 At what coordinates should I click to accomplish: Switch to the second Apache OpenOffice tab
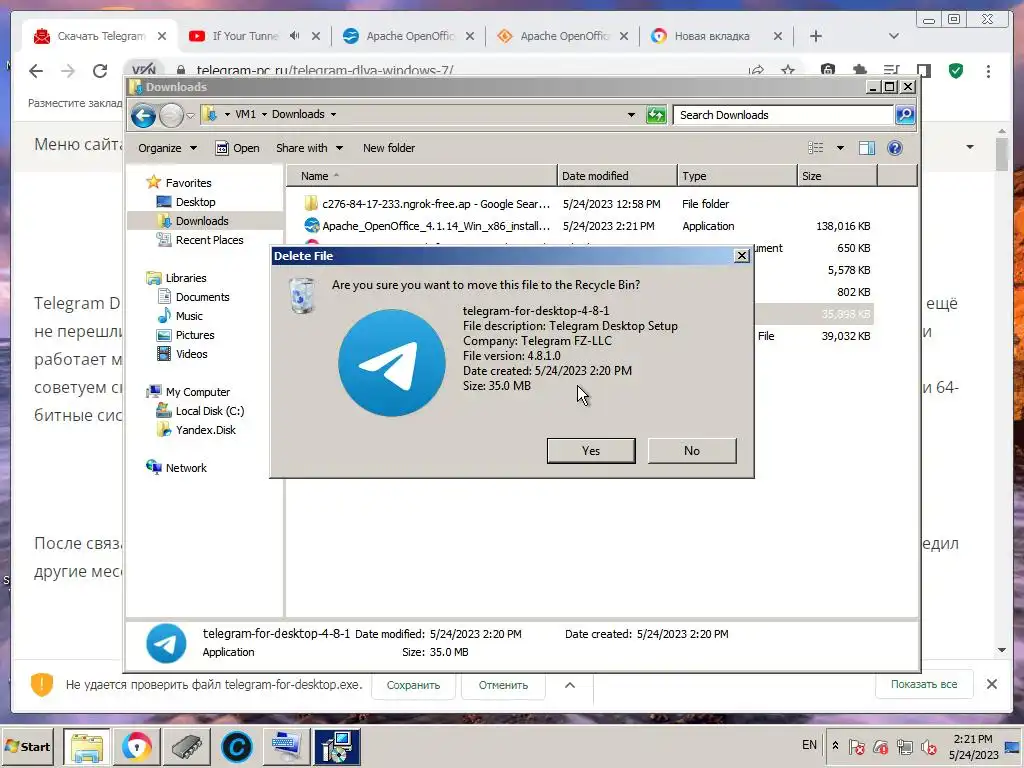564,36
